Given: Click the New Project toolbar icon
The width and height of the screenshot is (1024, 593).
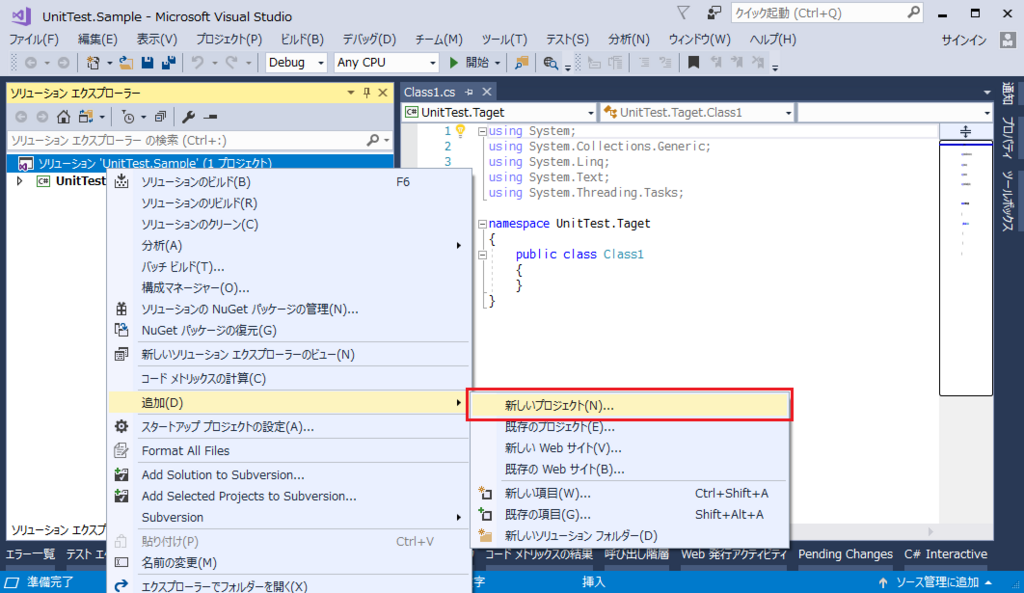Looking at the screenshot, I should click(93, 63).
